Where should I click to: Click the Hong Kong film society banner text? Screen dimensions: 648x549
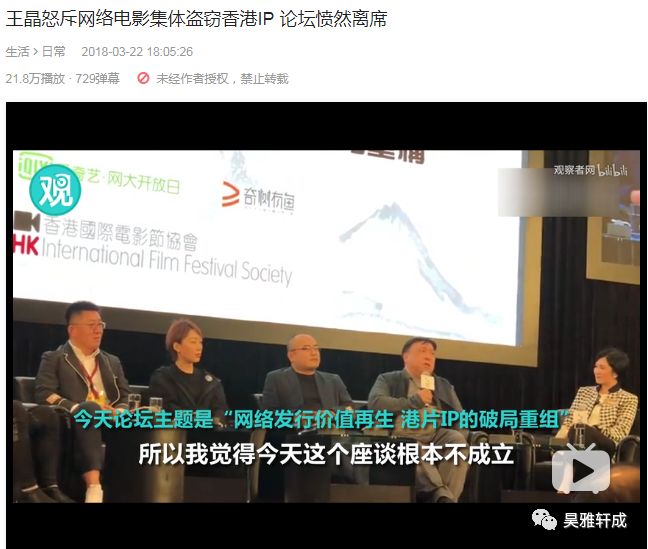153,252
